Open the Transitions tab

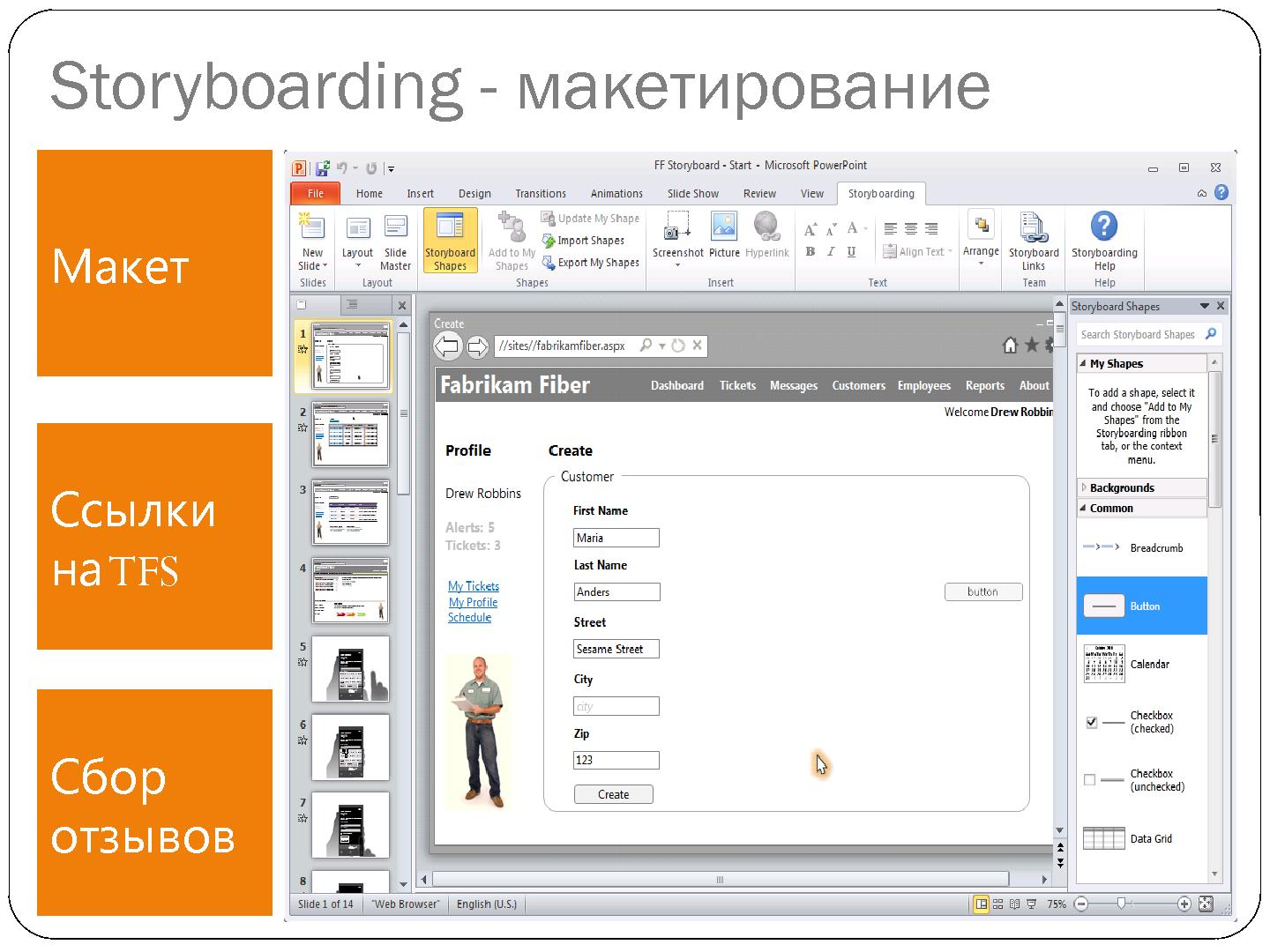pyautogui.click(x=541, y=194)
